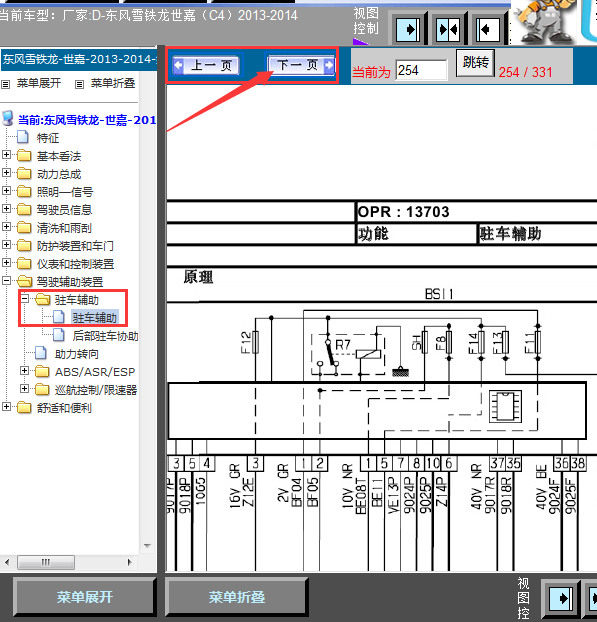The width and height of the screenshot is (597, 622).
Task: Click tree scrollbar left arrow
Action: [7, 562]
